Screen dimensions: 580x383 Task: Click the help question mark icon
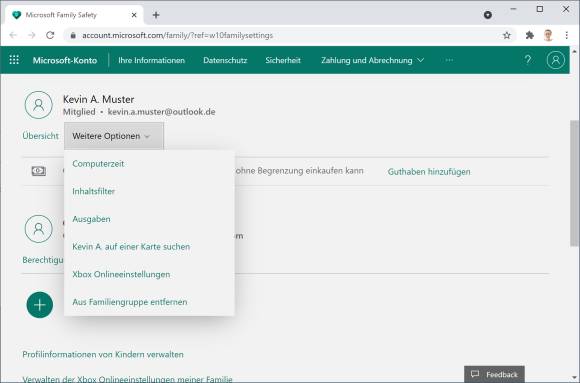(x=528, y=60)
